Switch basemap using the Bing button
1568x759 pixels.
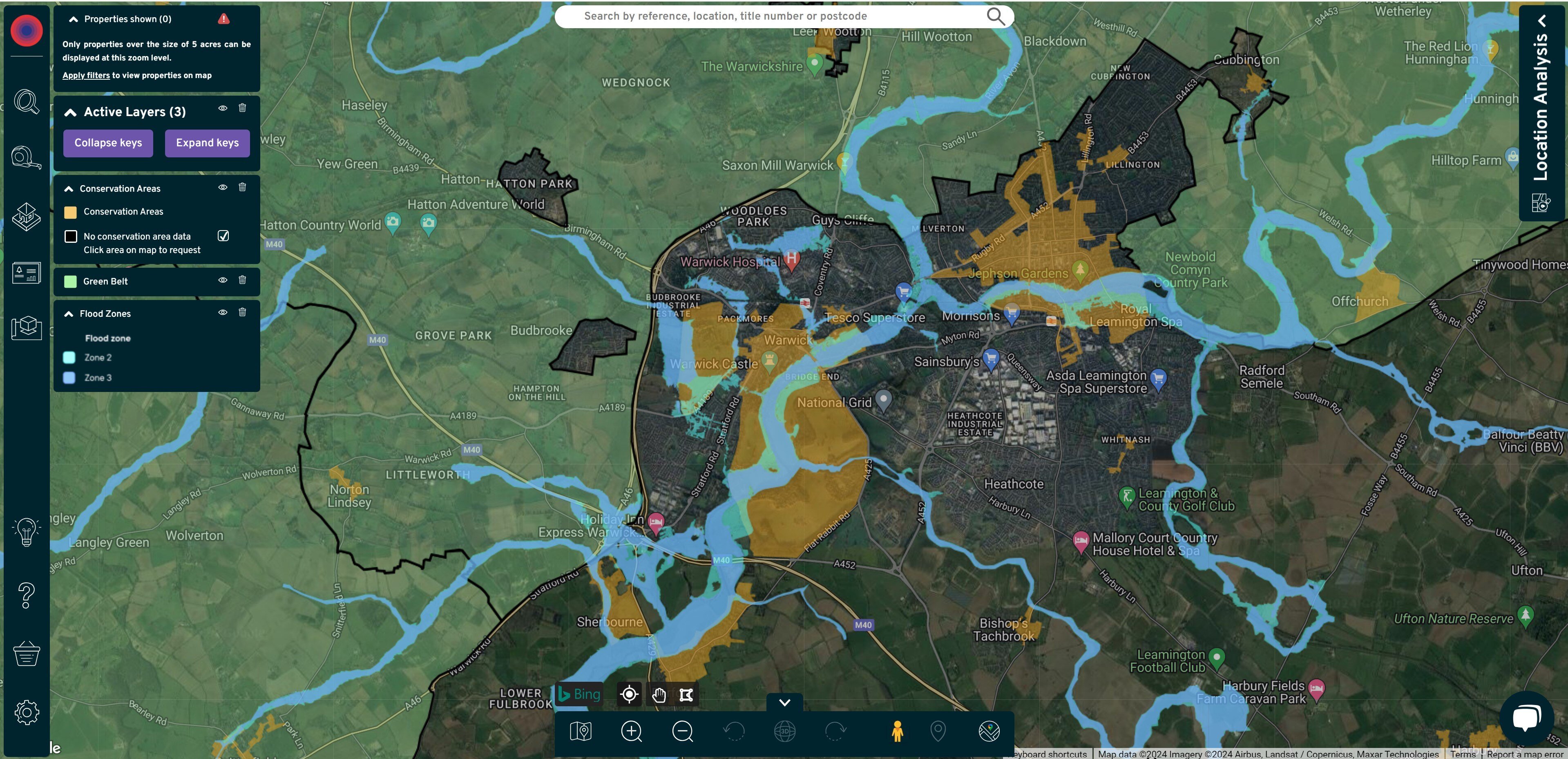click(x=579, y=694)
